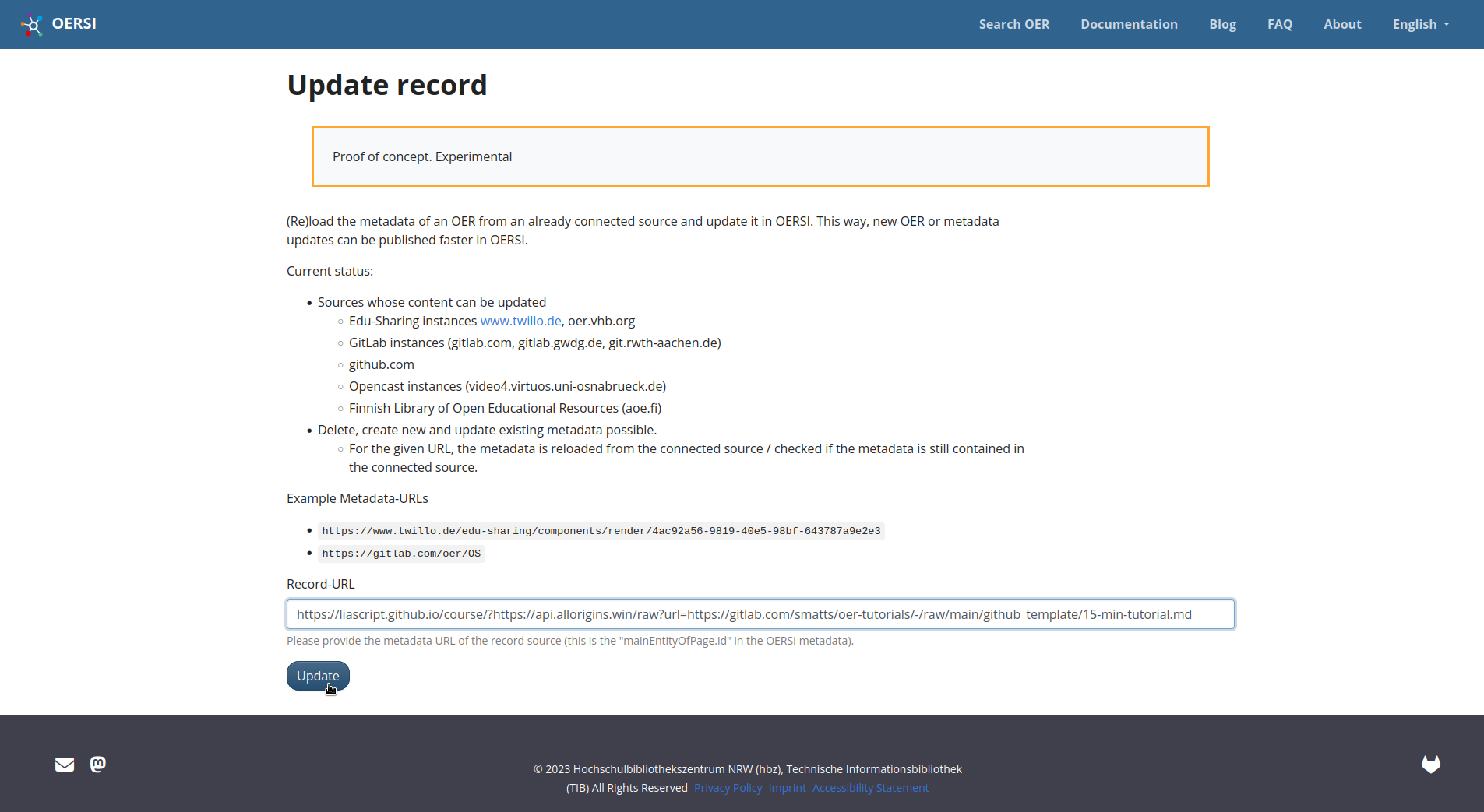Navigate to Search OER
The height and width of the screenshot is (812, 1484).
(x=1013, y=24)
